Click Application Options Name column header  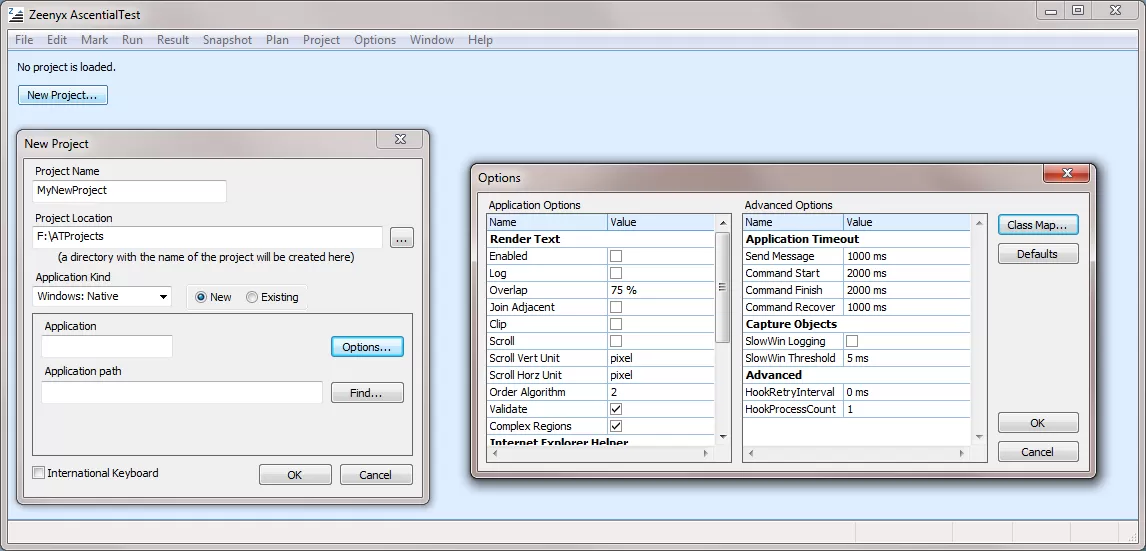point(547,222)
